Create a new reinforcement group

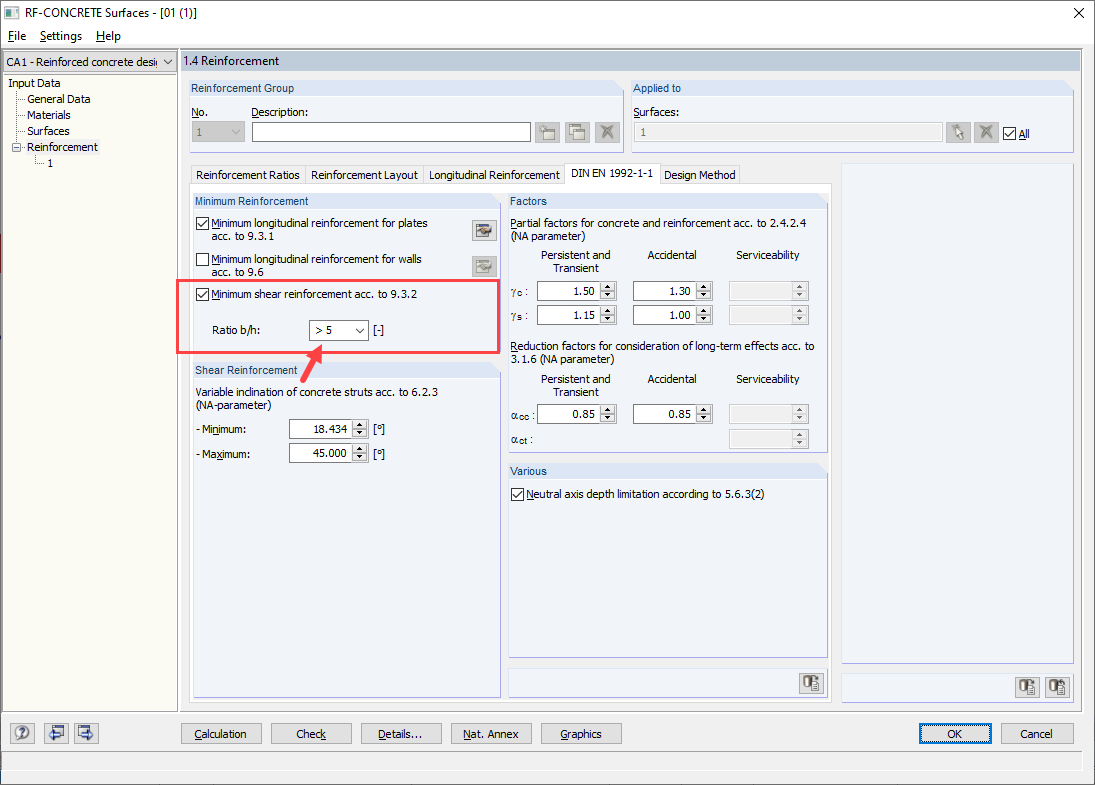click(x=547, y=131)
